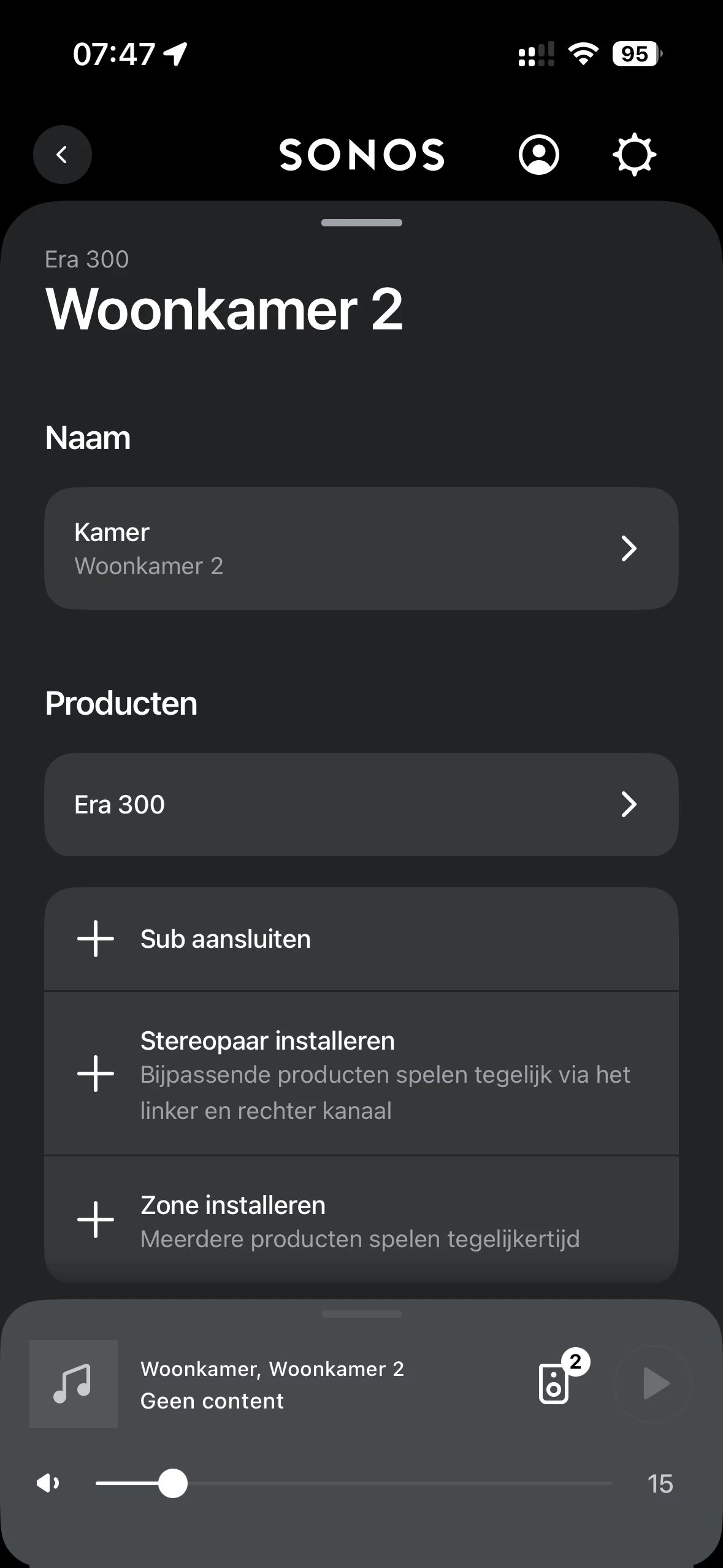Open the settings gear icon
The height and width of the screenshot is (1568, 723).
point(634,155)
